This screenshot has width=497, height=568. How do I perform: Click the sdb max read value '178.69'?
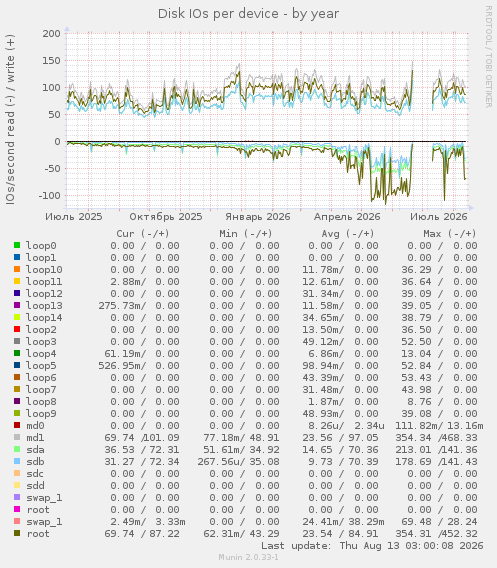point(413,462)
